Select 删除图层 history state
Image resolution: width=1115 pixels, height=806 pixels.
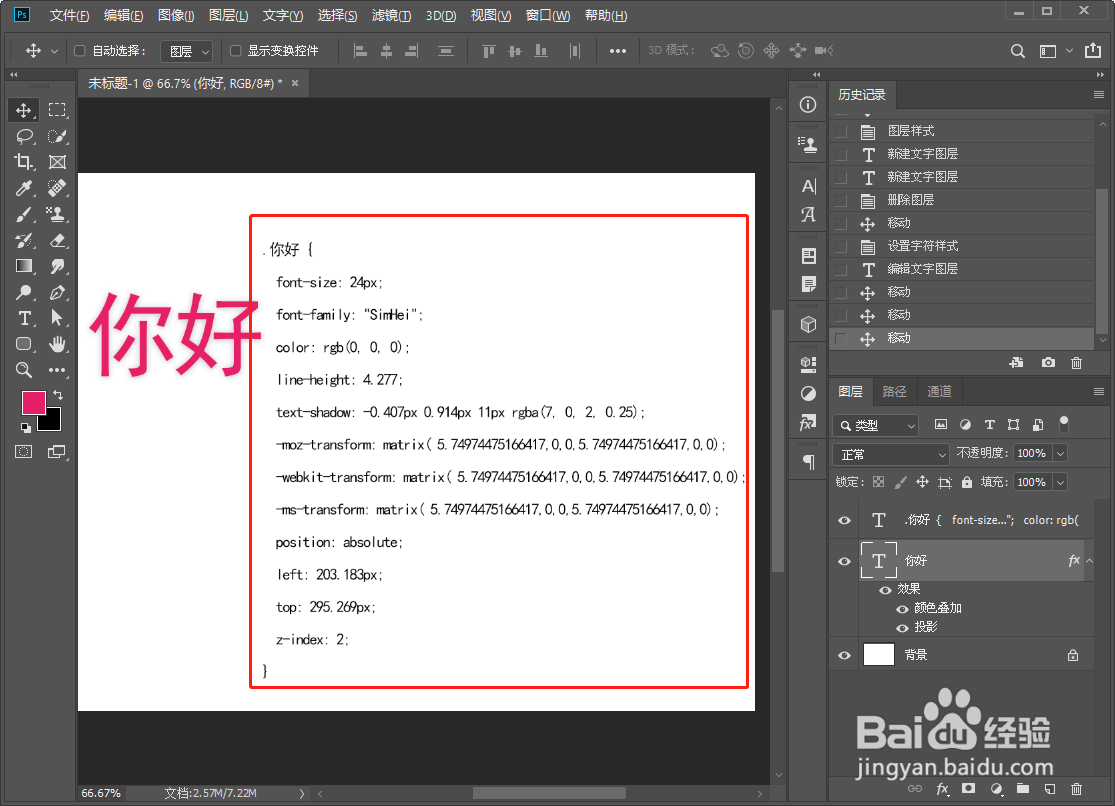tap(962, 200)
